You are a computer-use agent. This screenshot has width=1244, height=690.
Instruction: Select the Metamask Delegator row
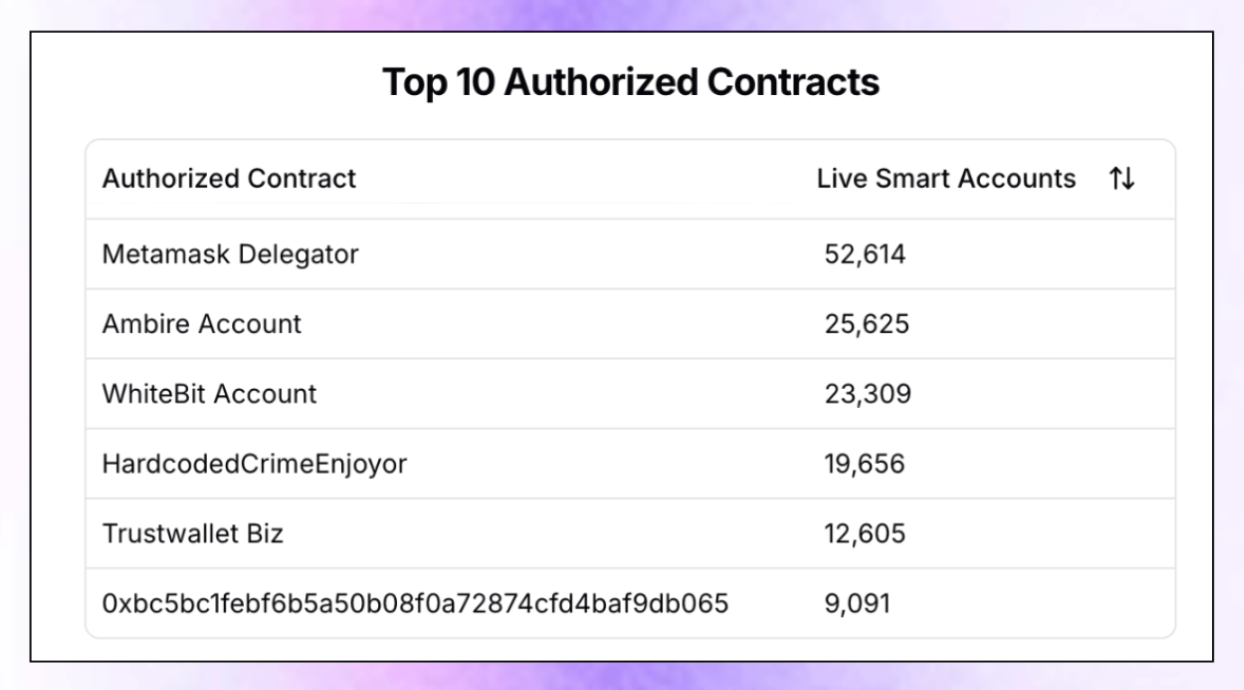click(630, 254)
